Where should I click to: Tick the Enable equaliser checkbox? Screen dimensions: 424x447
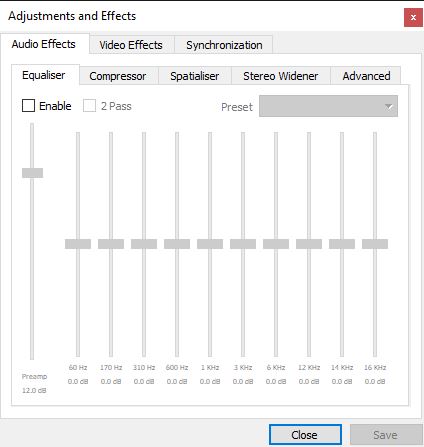pos(28,106)
